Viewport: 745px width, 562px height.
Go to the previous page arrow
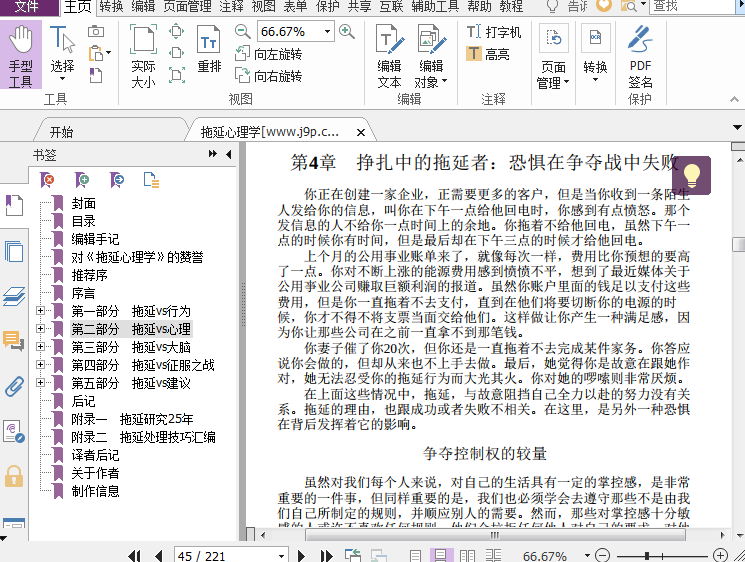pyautogui.click(x=159, y=556)
